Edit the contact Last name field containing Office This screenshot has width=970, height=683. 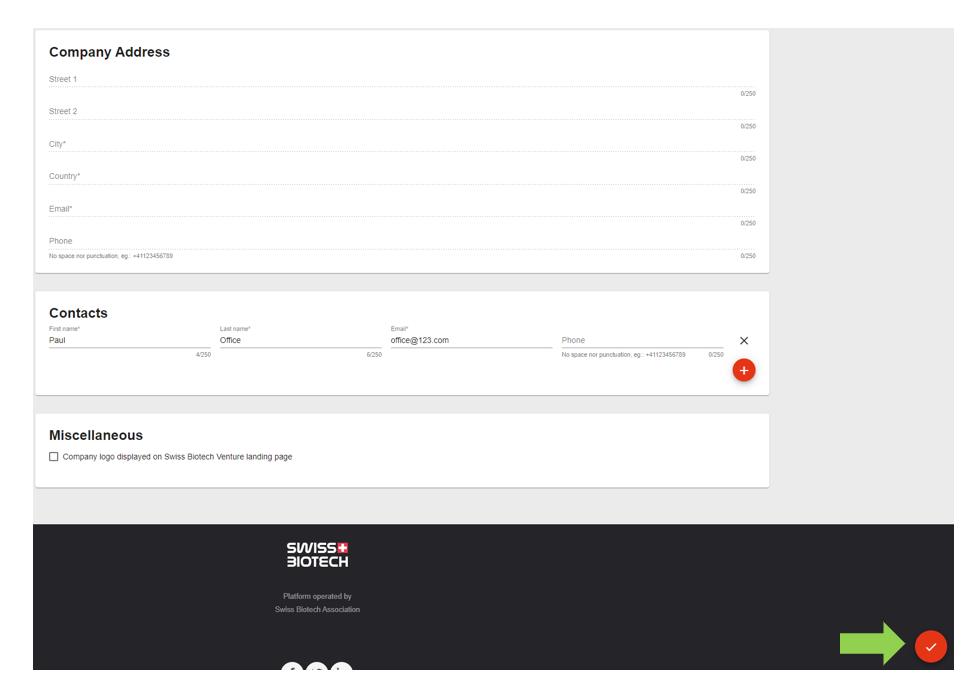click(300, 340)
